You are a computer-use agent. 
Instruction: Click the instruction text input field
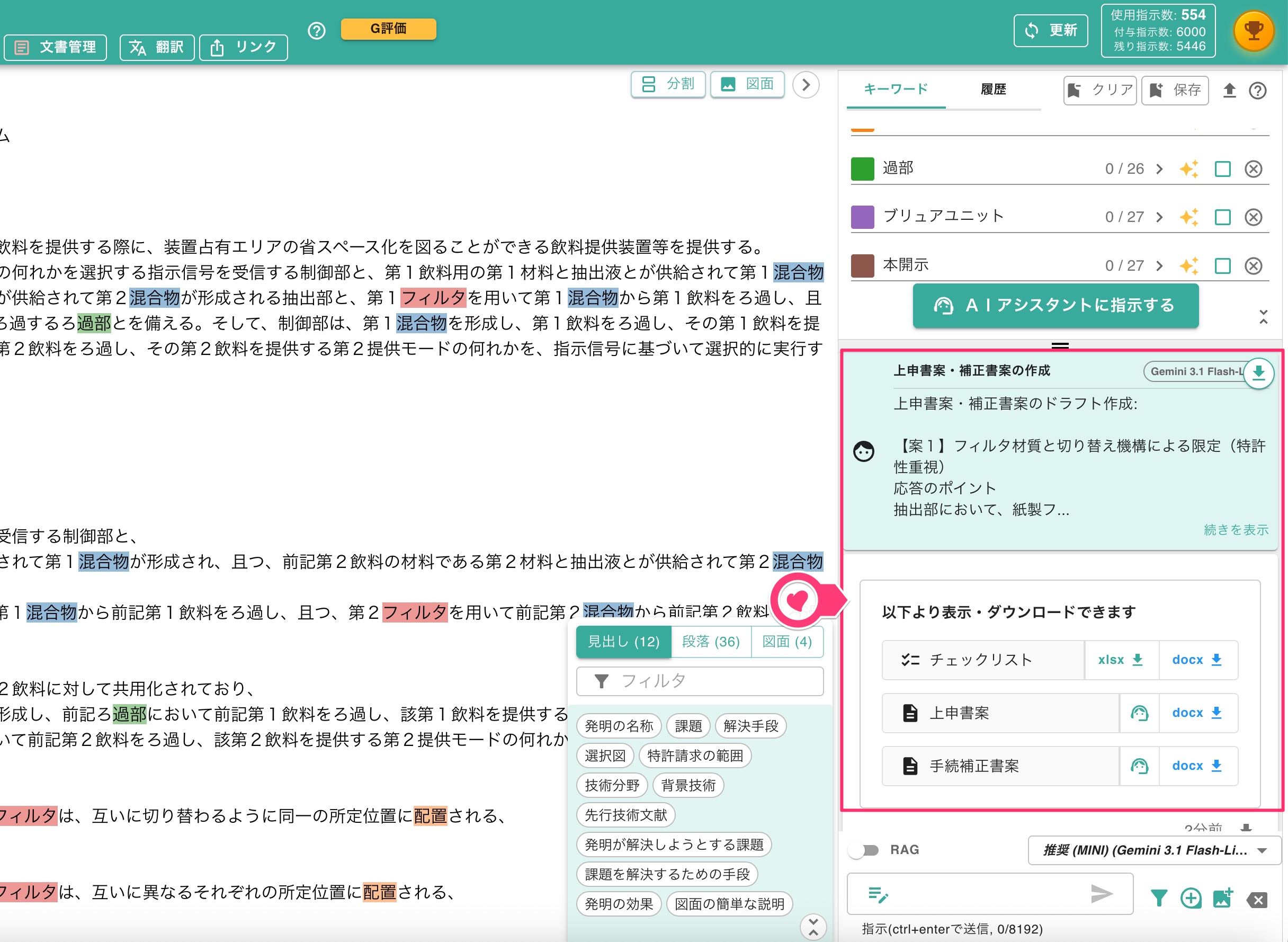(x=990, y=894)
